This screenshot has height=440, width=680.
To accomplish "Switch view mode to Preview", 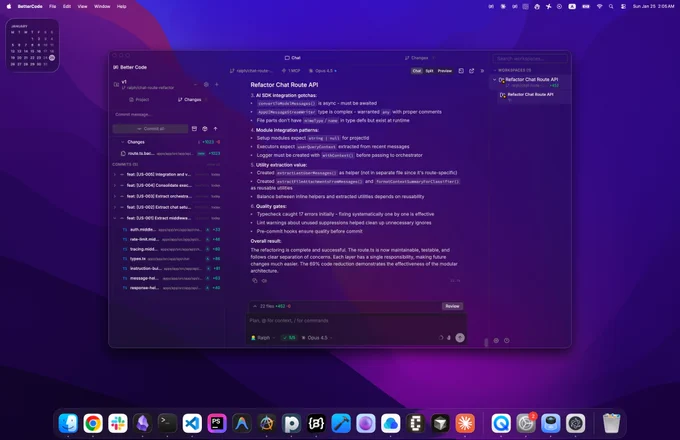I will 445,71.
